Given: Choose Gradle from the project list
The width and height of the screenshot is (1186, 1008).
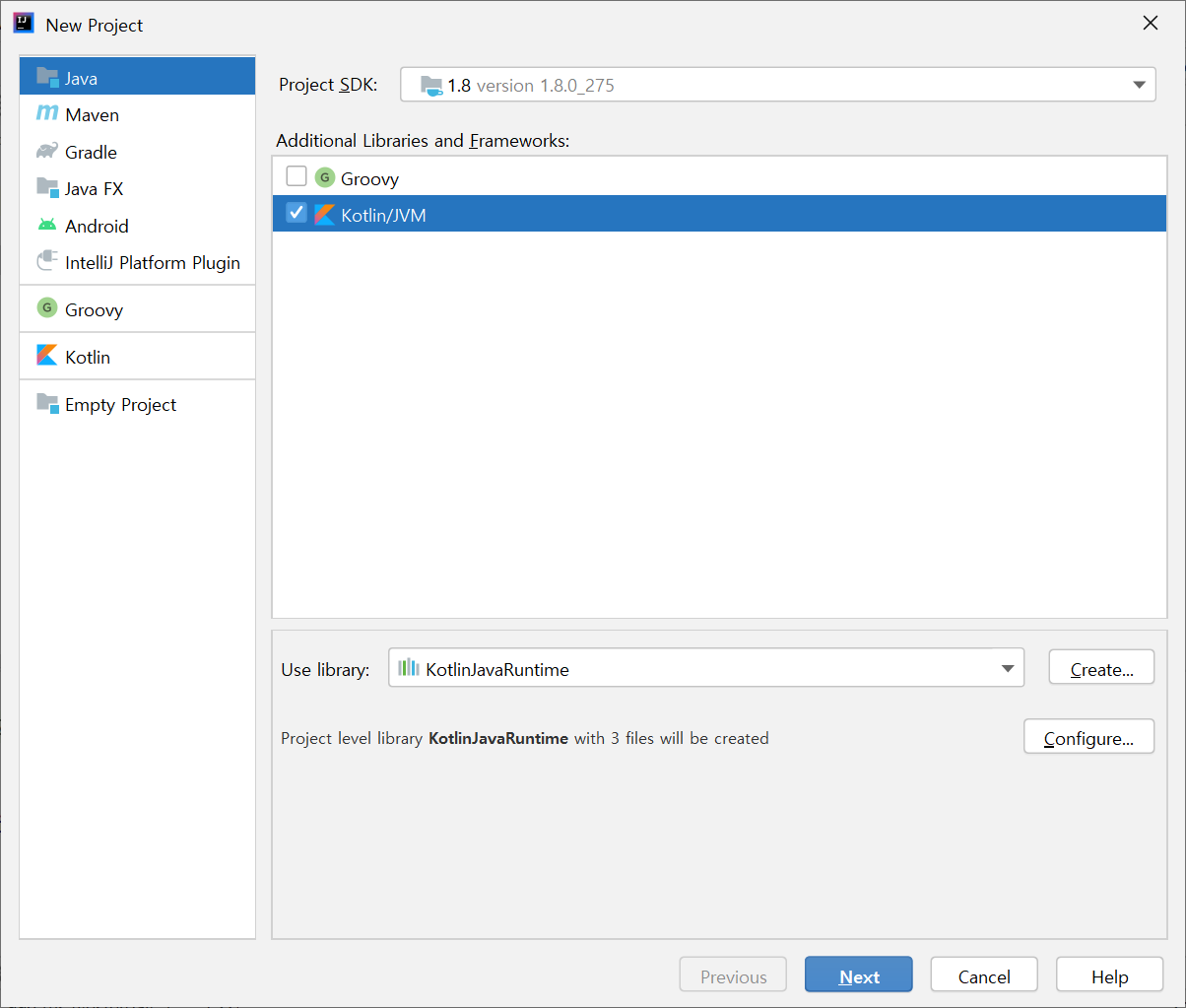Looking at the screenshot, I should [x=138, y=152].
